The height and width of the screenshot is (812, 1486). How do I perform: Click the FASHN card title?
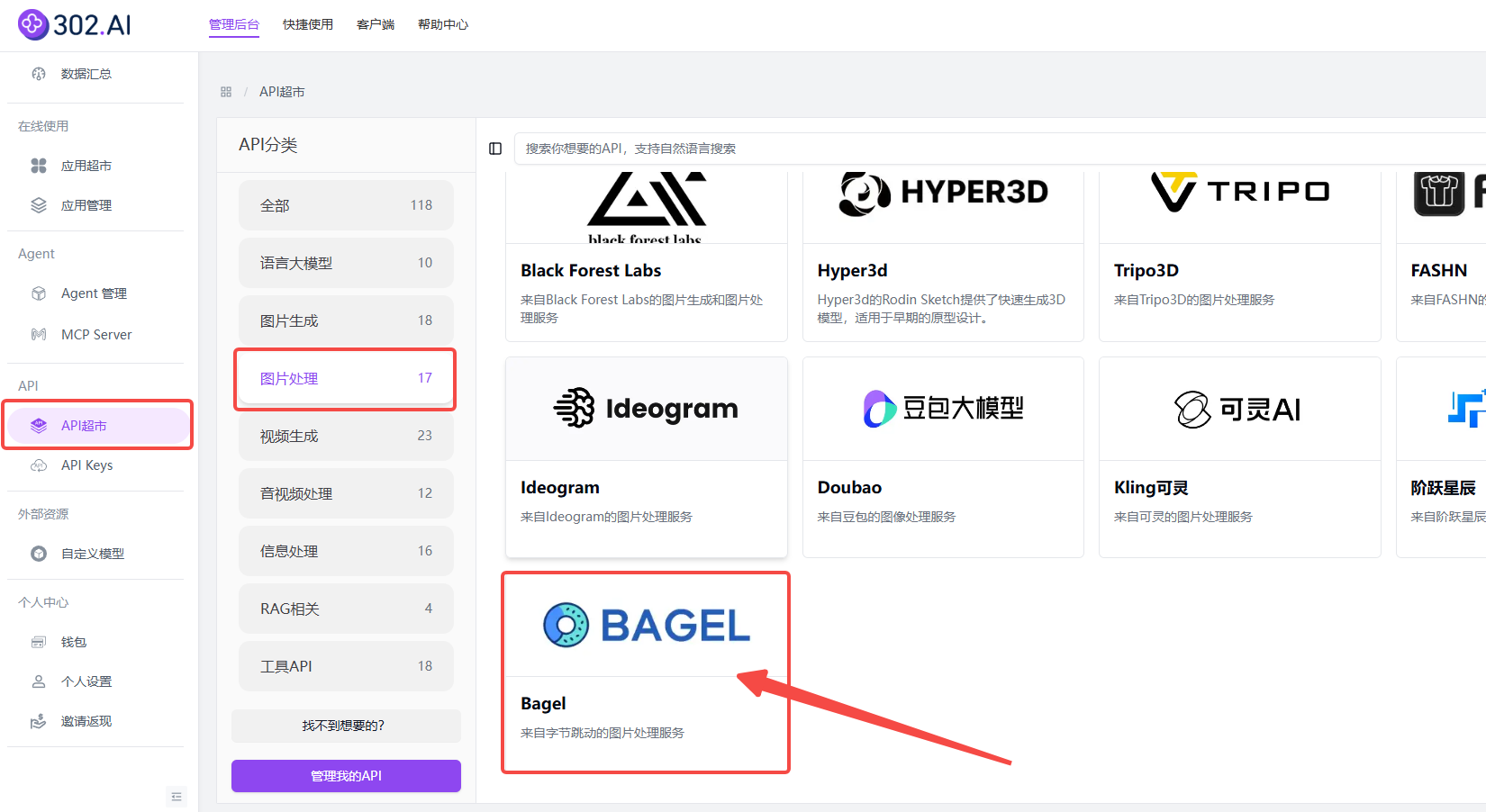click(x=1439, y=270)
